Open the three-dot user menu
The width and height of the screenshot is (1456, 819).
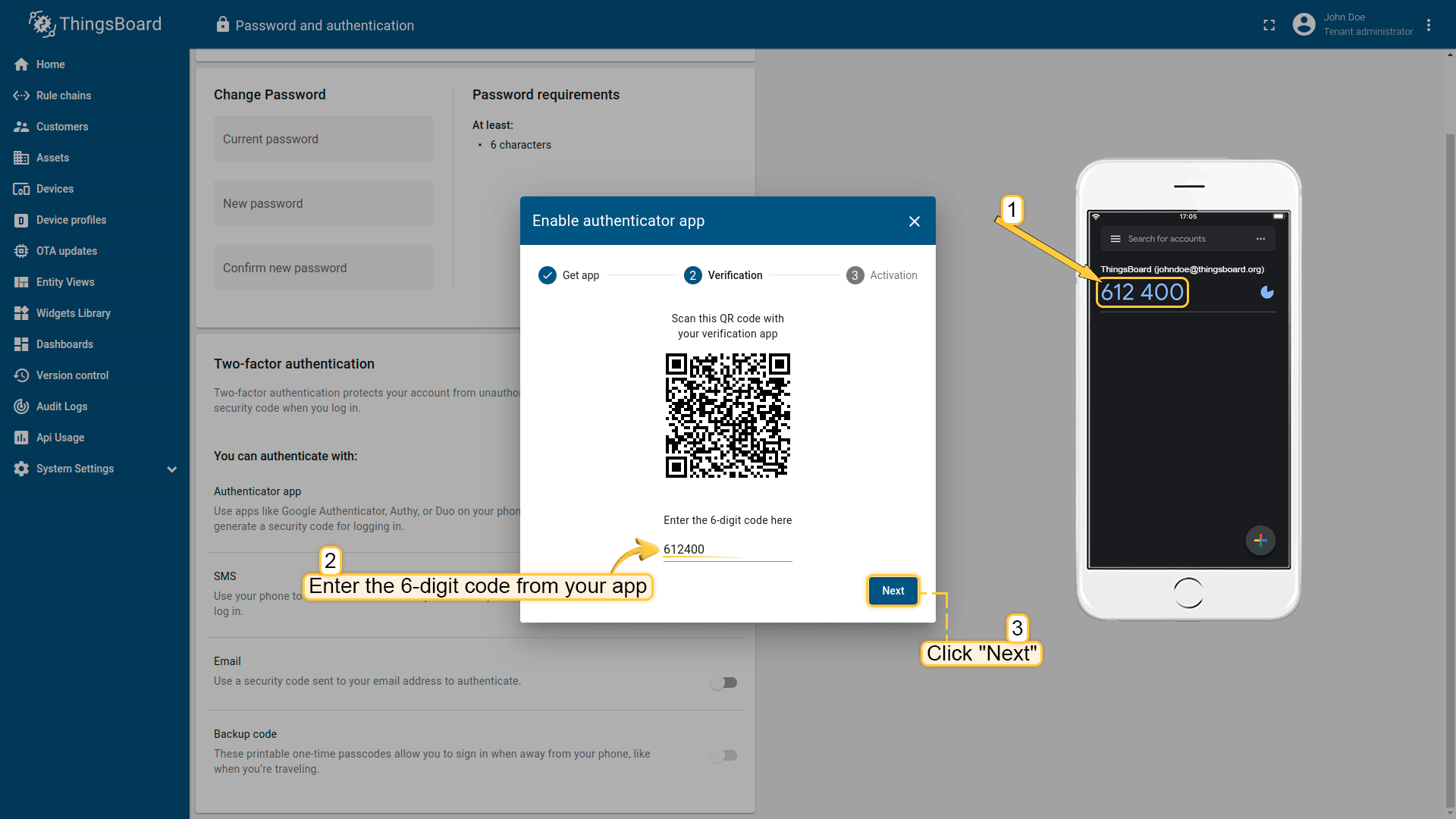click(x=1429, y=25)
